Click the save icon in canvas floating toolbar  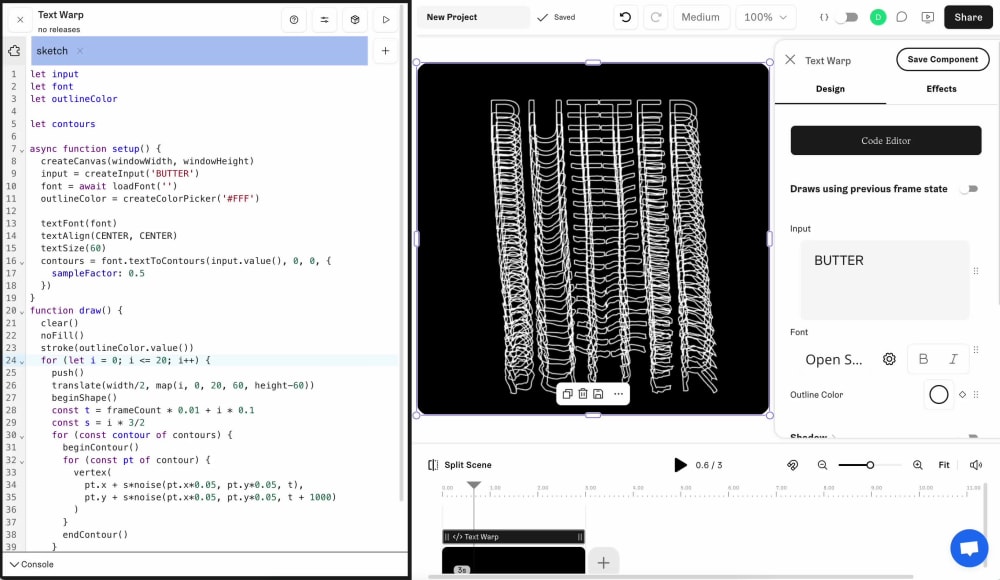pyautogui.click(x=598, y=394)
